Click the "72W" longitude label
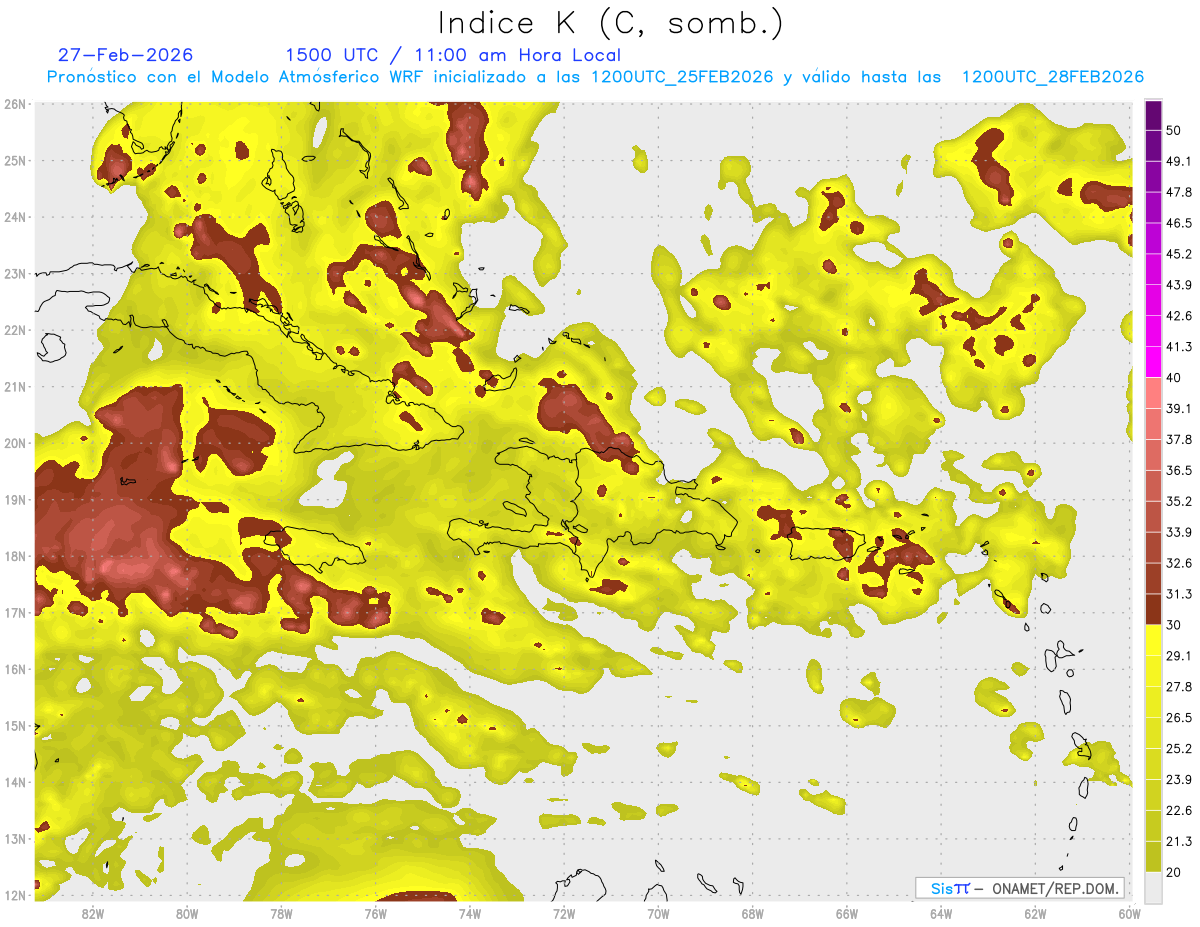Image resolution: width=1200 pixels, height=927 pixels. point(564,913)
